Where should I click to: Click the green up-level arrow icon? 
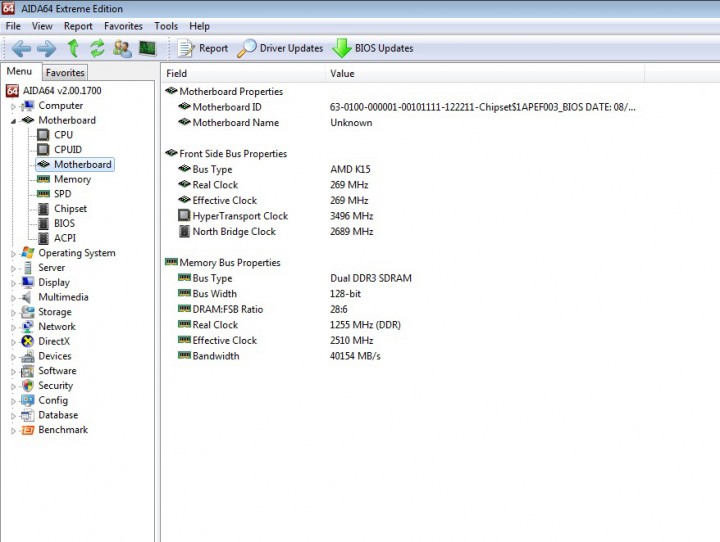pos(73,48)
